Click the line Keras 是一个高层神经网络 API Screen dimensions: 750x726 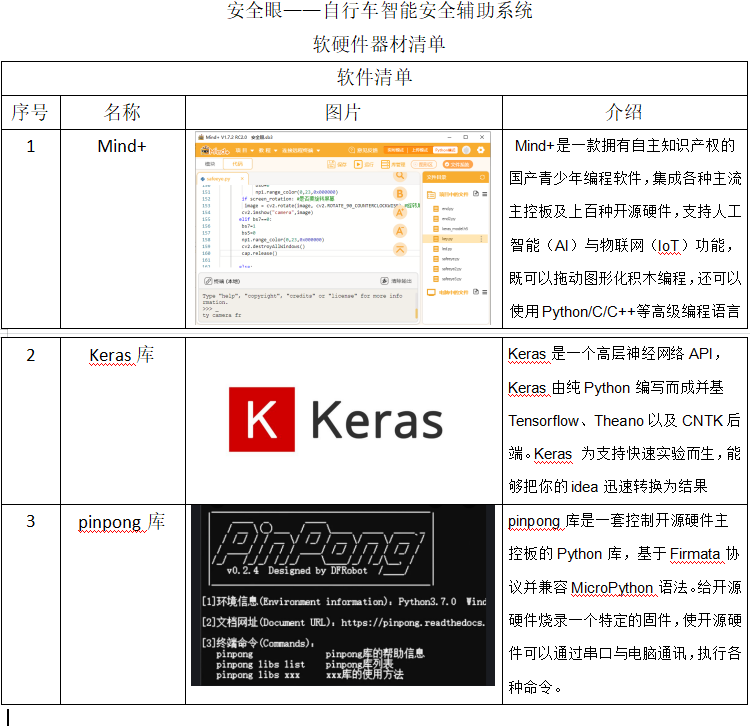coord(614,354)
